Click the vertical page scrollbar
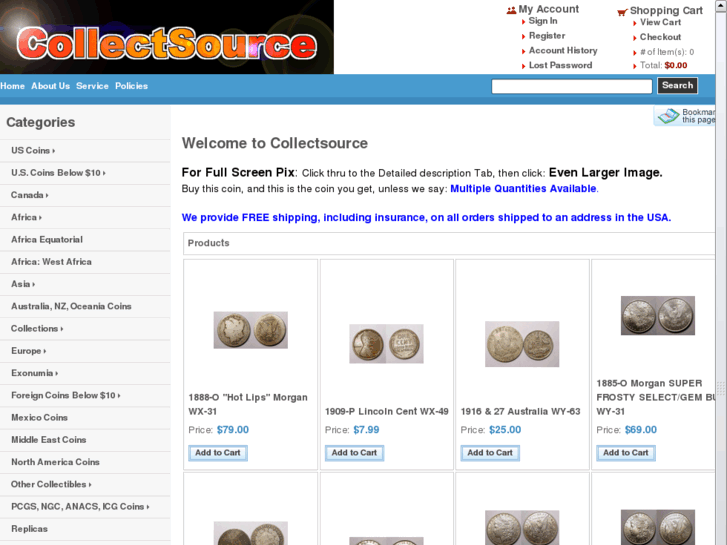Screen dimensions: 727x545 pos(721,272)
